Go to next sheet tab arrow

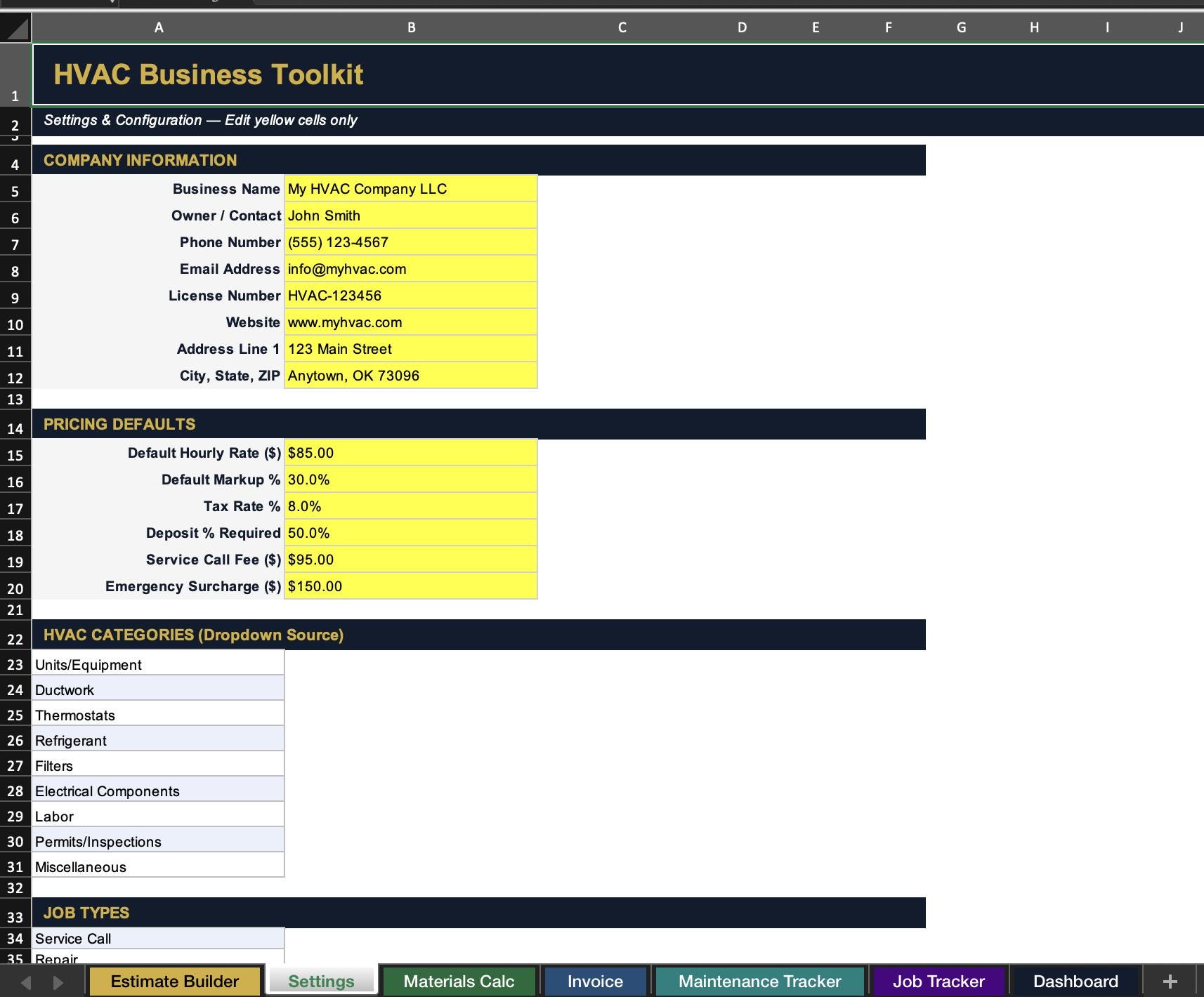(58, 982)
